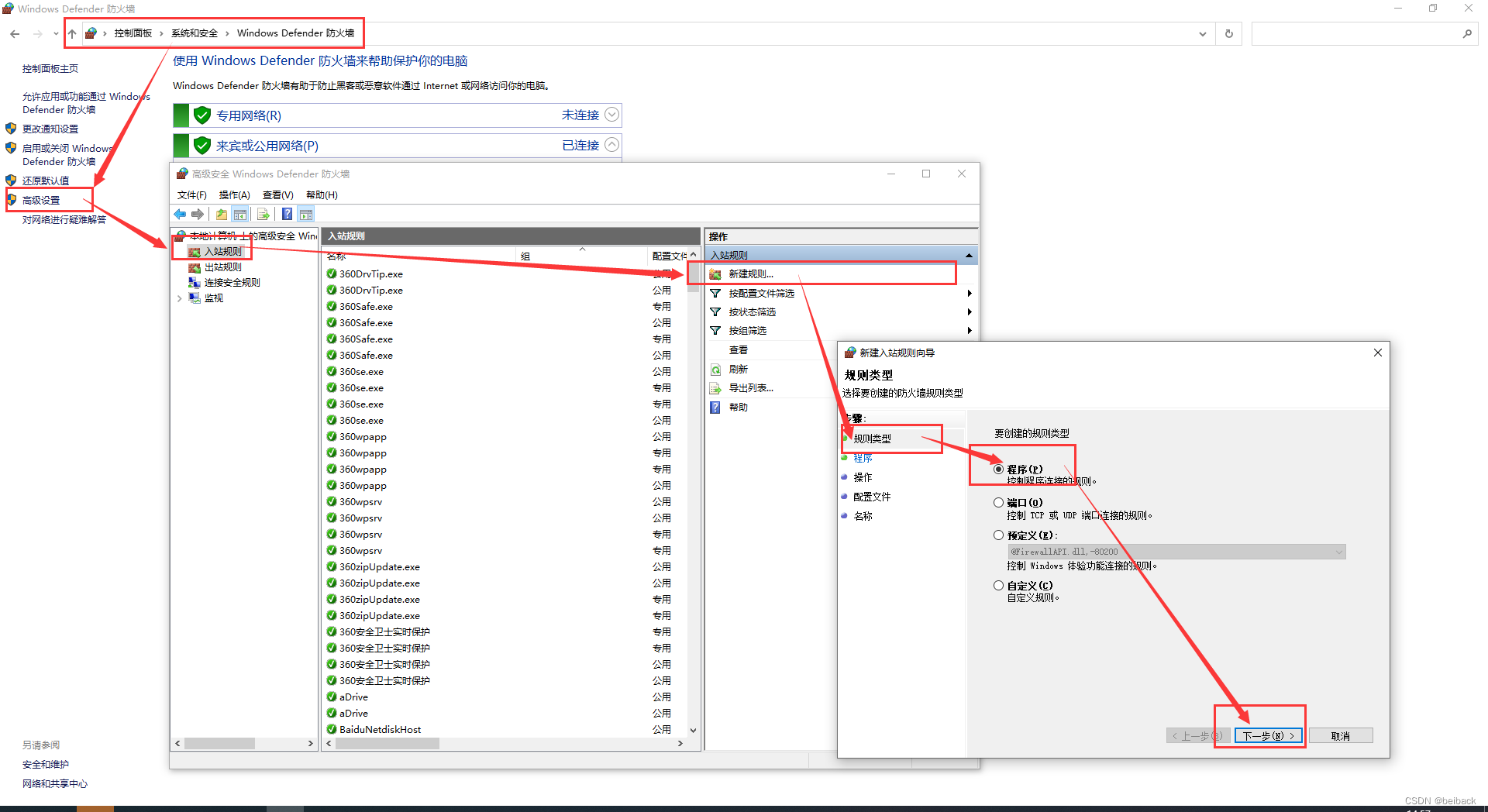Screen dimensions: 1488x812
Task: Expand the Filter by State submenu arrow
Action: (970, 312)
